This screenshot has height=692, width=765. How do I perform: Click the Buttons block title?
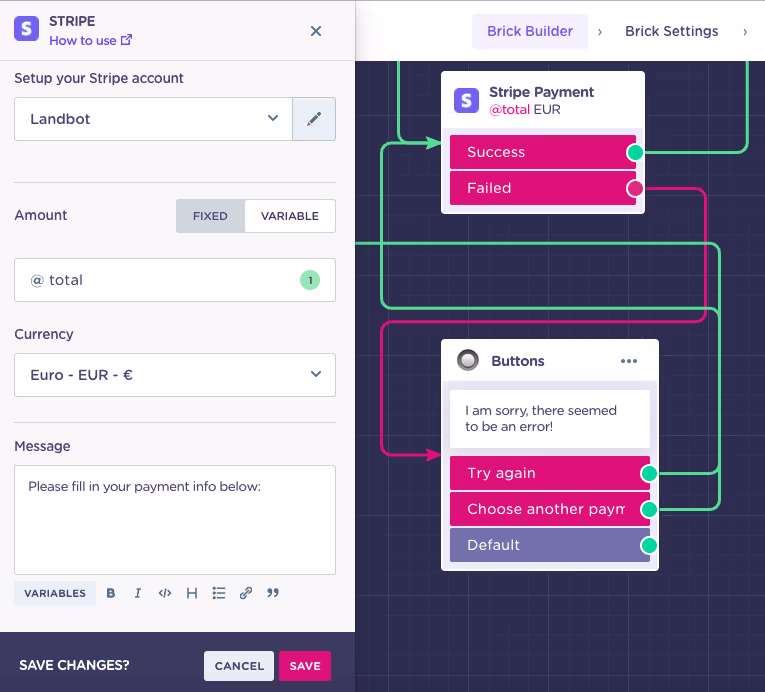pyautogui.click(x=518, y=361)
